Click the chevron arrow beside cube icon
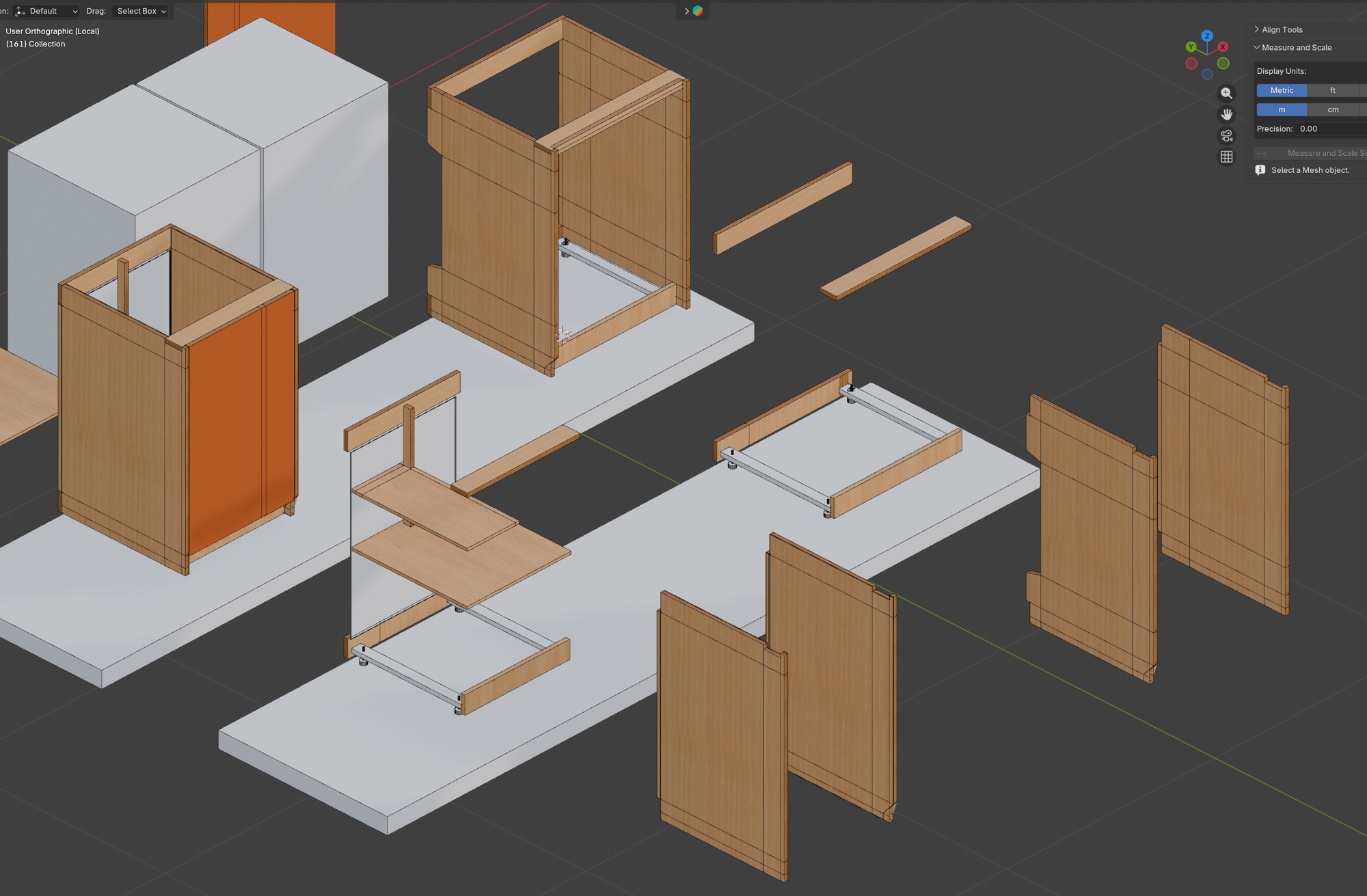Image resolution: width=1367 pixels, height=896 pixels. pyautogui.click(x=686, y=11)
